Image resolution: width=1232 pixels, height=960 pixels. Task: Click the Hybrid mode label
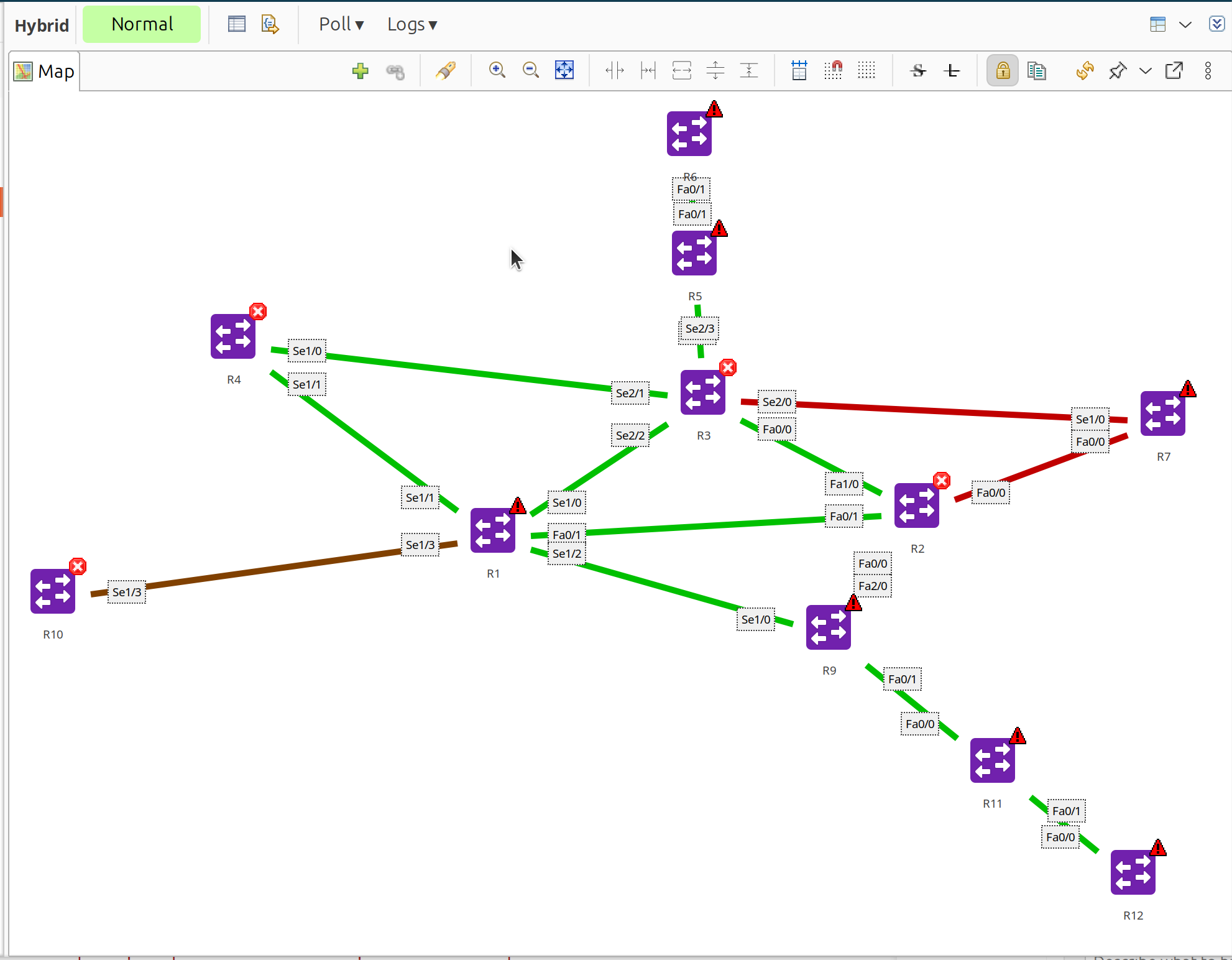[42, 25]
